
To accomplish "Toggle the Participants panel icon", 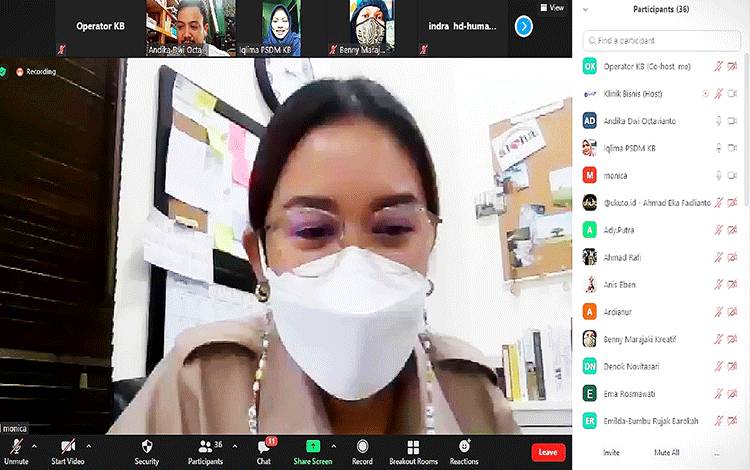I will click(205, 447).
